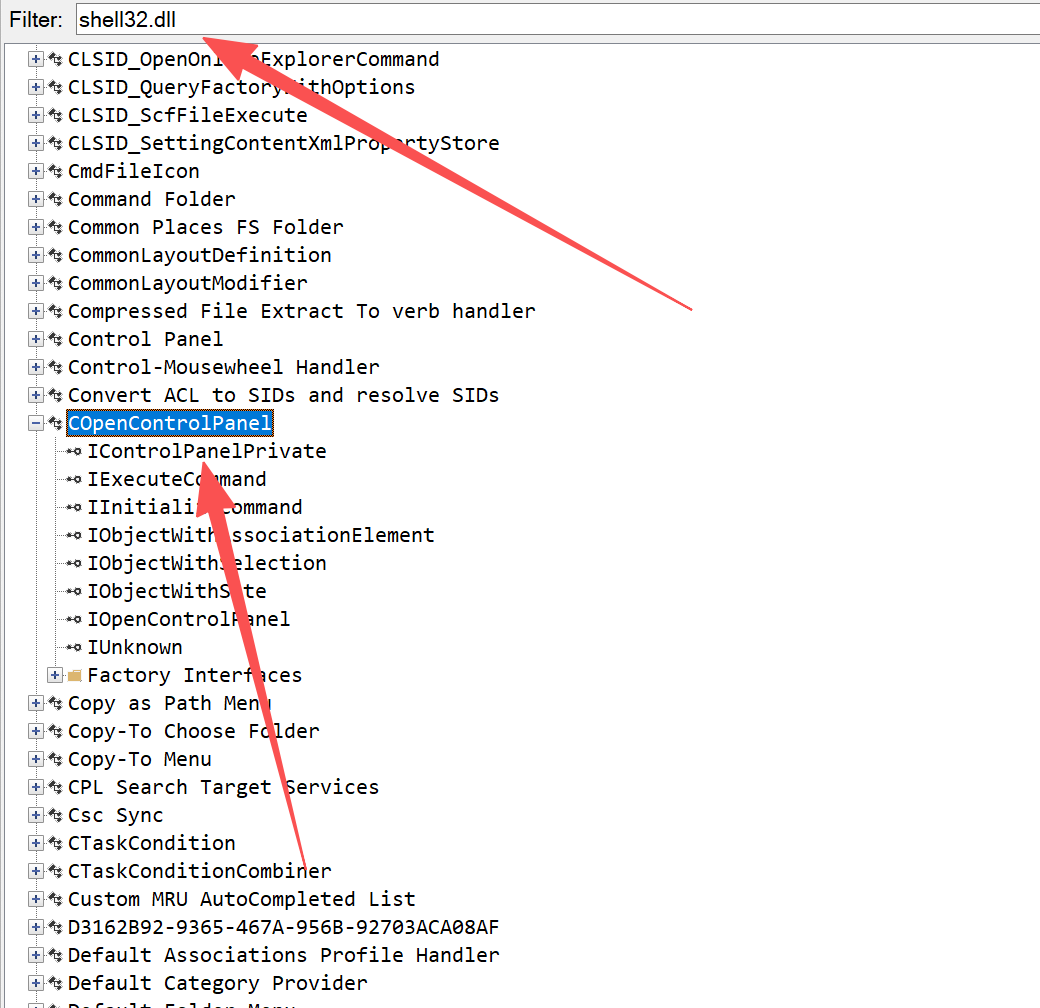Image resolution: width=1040 pixels, height=1008 pixels.
Task: Click the IControlPanelPrivate interface icon
Action: pos(75,451)
